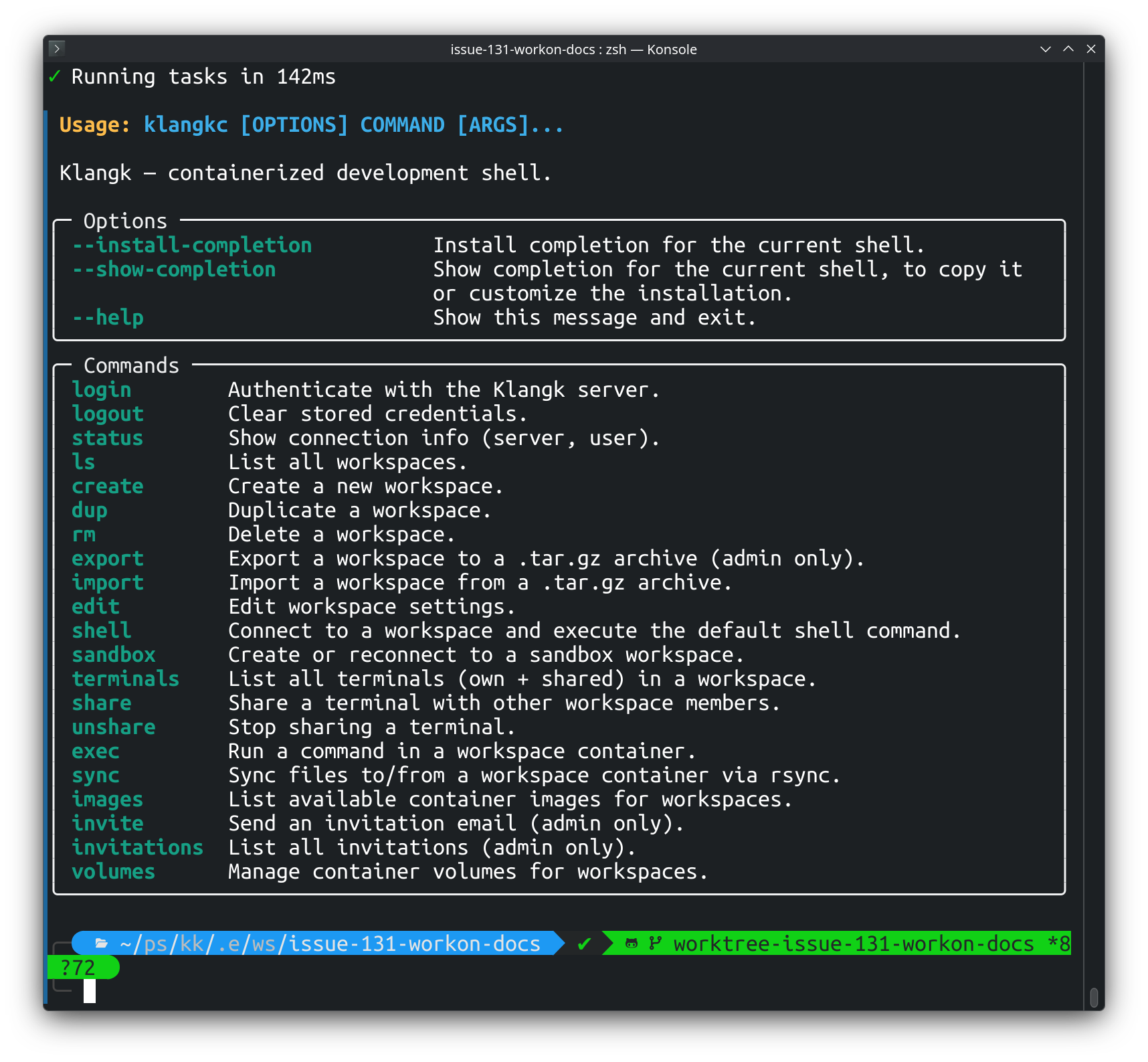The image size is (1148, 1062).
Task: Click the 'images' command name
Action: point(108,799)
